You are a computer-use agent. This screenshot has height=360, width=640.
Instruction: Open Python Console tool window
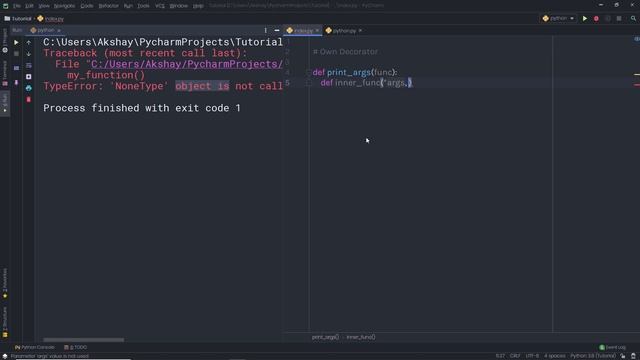click(34, 347)
